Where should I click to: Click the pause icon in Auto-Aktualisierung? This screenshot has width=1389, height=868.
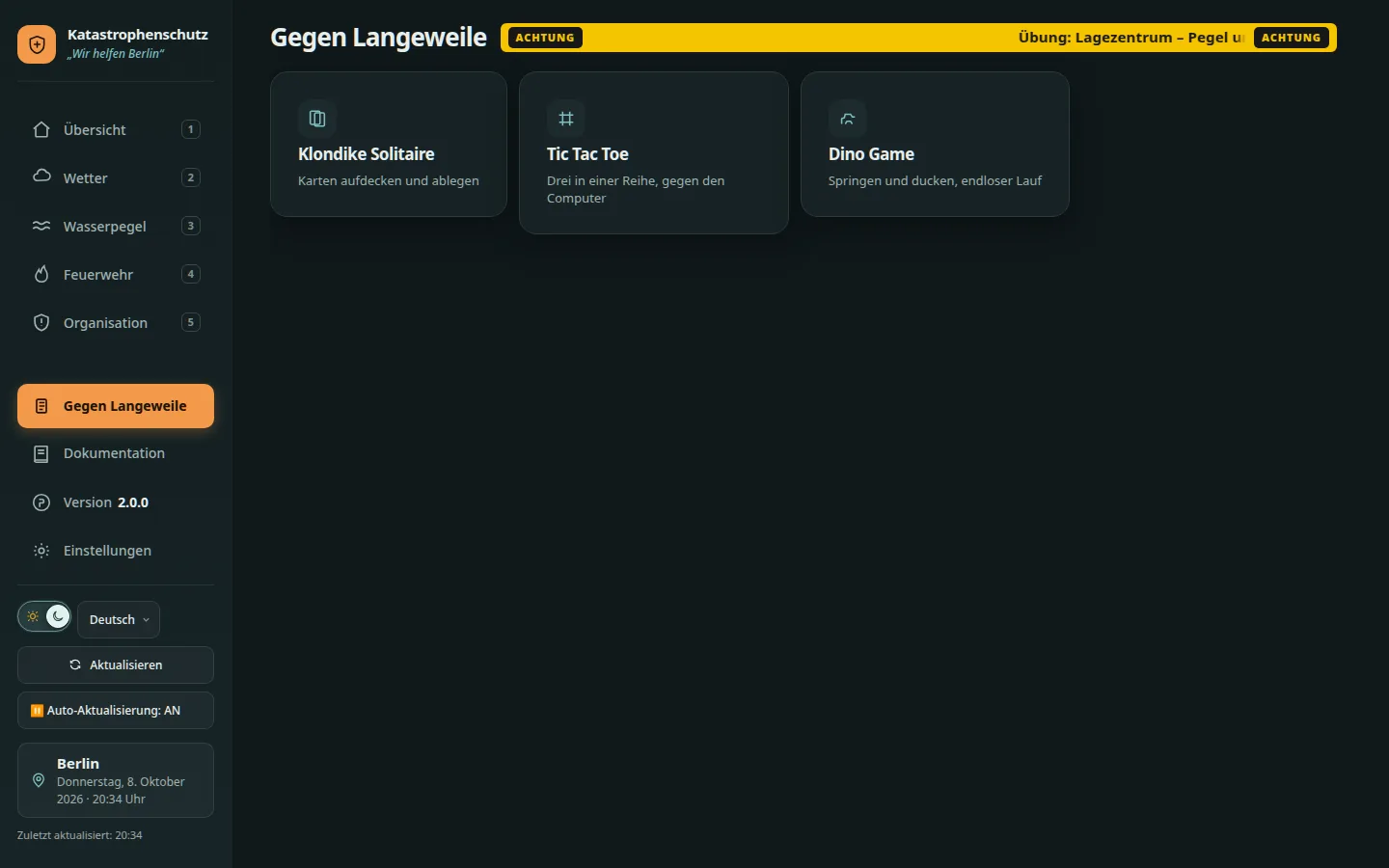tap(37, 711)
